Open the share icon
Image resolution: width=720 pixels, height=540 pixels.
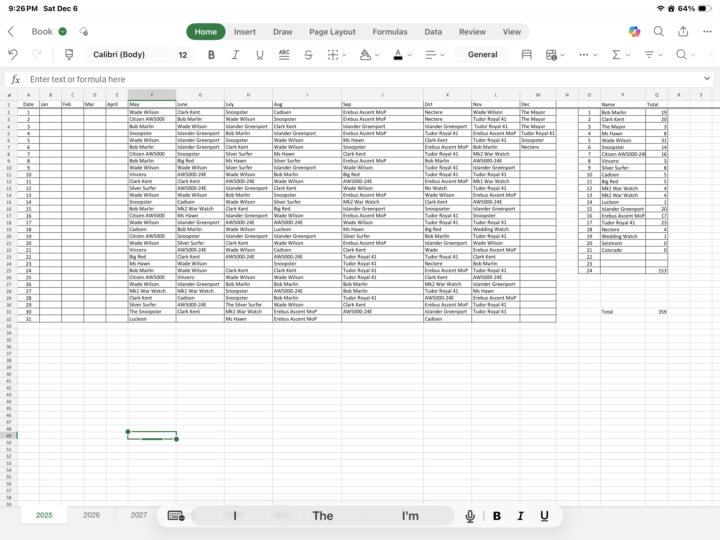pyautogui.click(x=683, y=31)
